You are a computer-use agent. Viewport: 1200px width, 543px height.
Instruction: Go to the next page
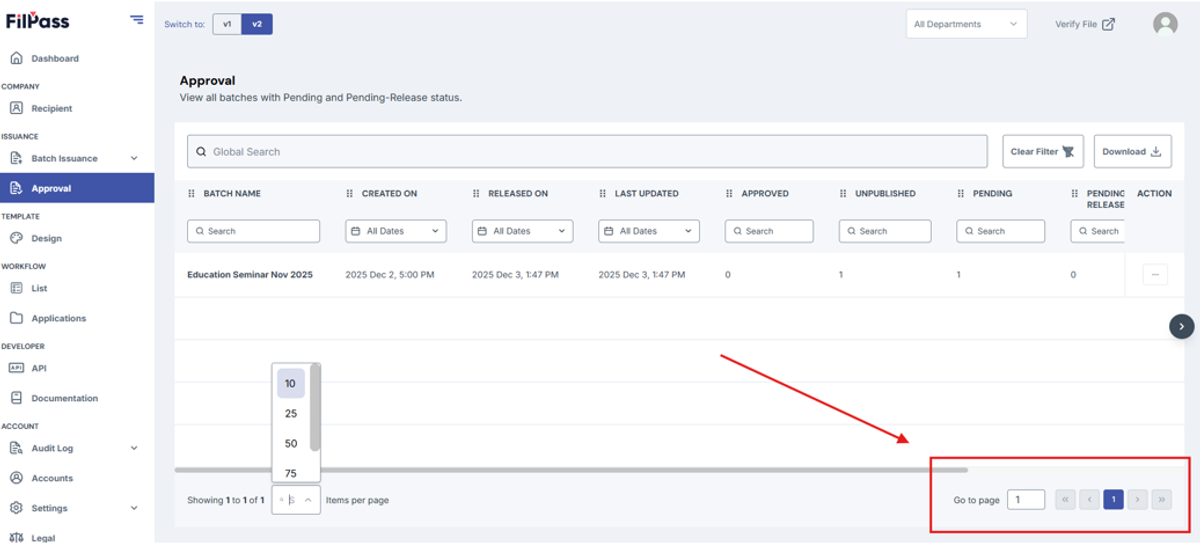[1137, 499]
